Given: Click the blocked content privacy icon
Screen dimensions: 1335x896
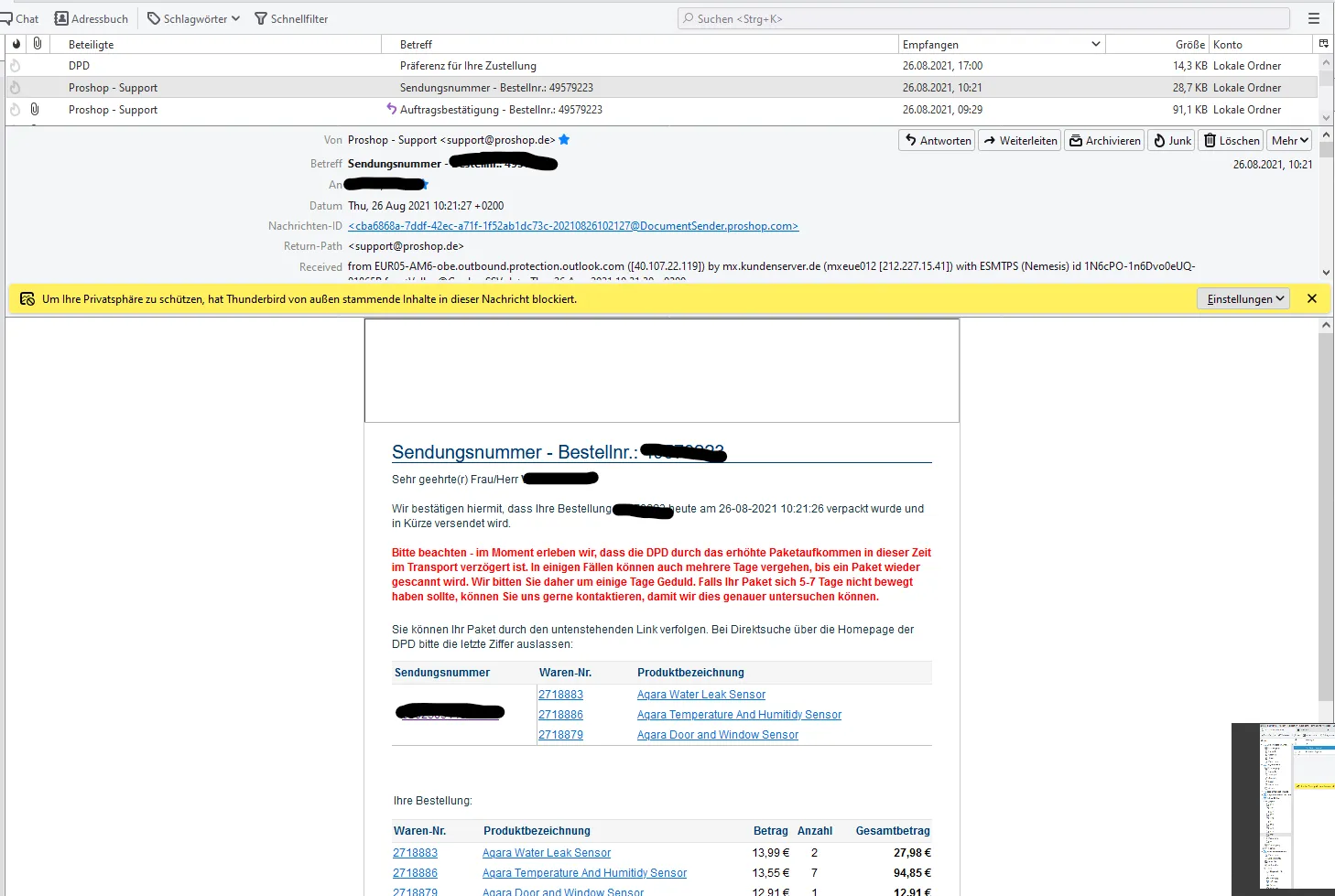Looking at the screenshot, I should click(x=27, y=298).
